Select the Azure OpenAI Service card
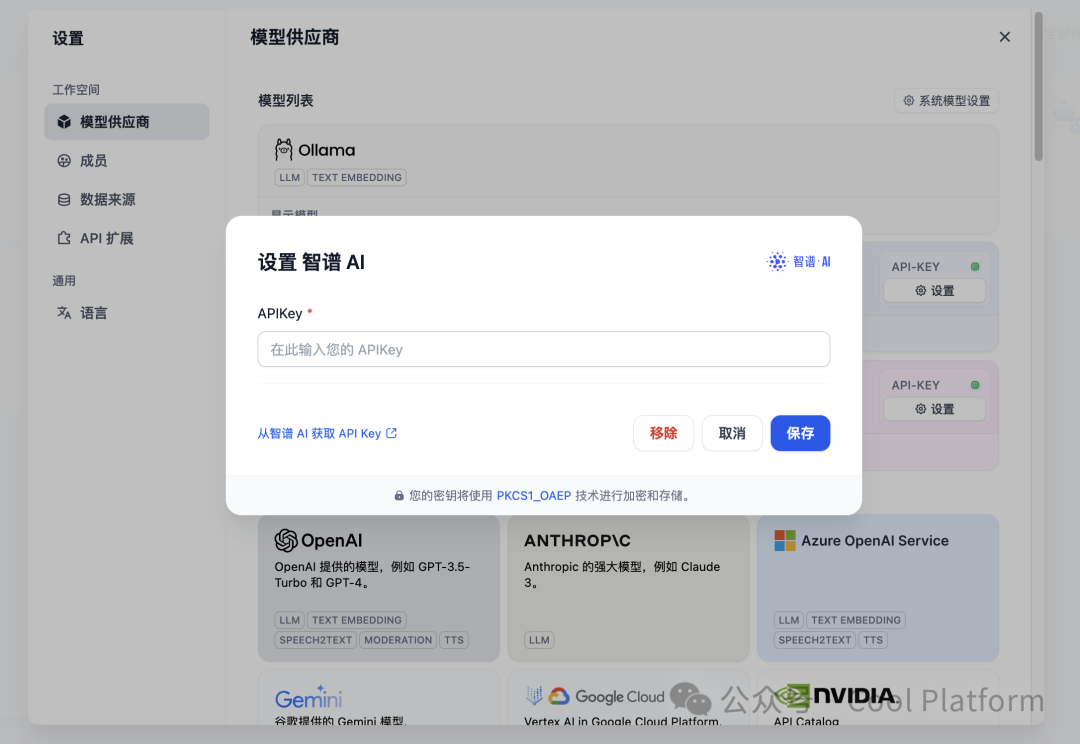The image size is (1080, 744). [x=877, y=587]
